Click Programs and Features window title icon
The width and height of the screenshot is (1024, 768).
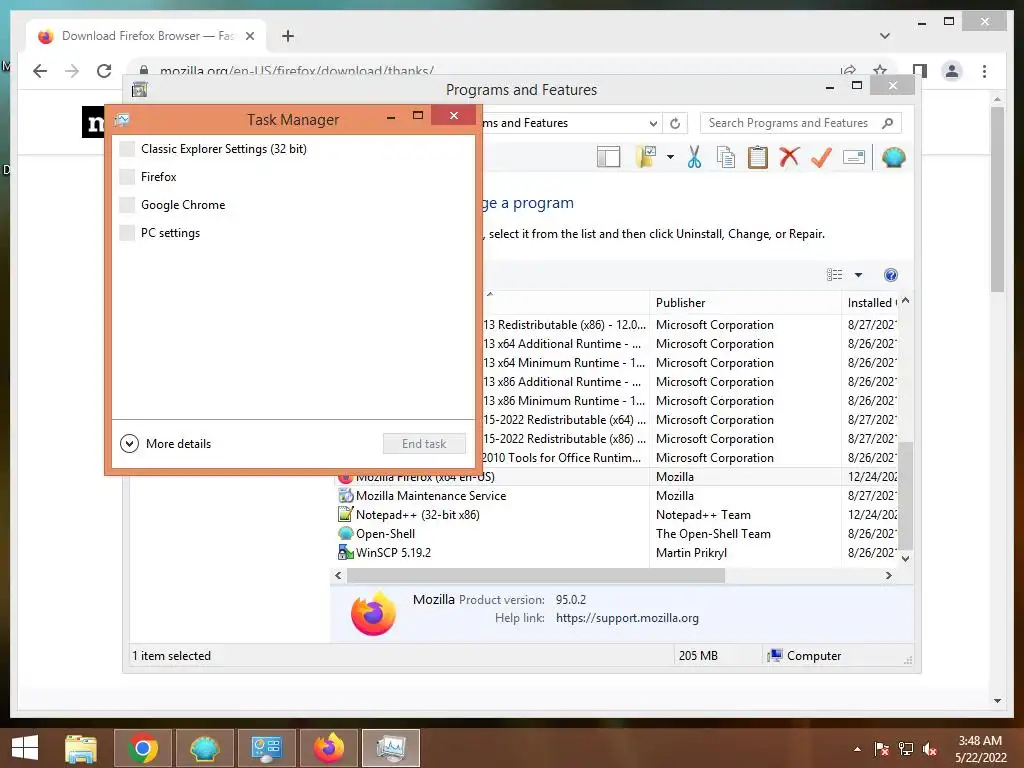(x=139, y=89)
